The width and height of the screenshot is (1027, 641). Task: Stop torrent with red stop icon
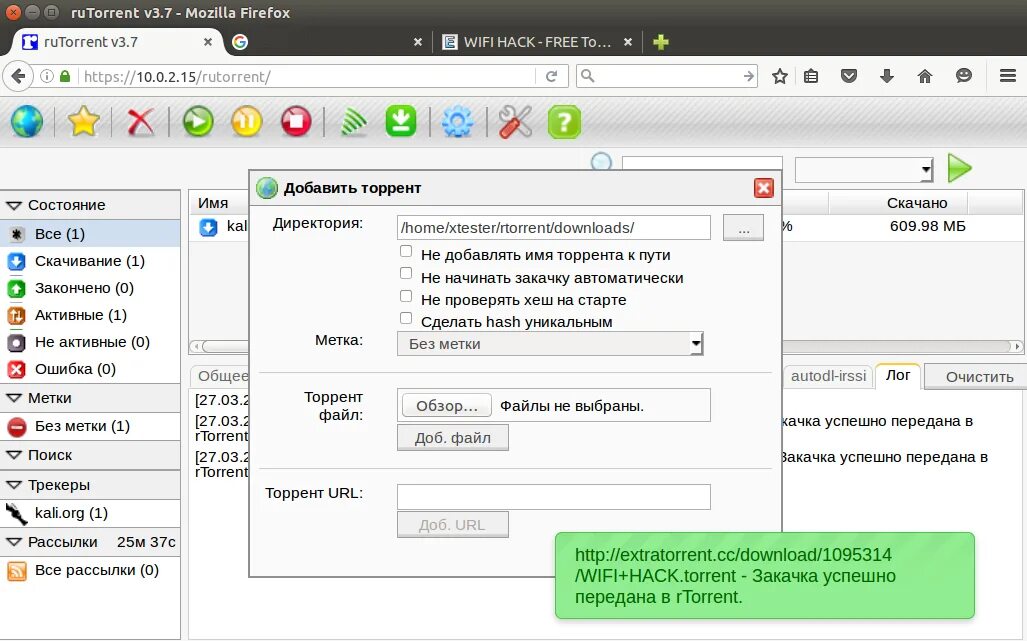[x=296, y=122]
